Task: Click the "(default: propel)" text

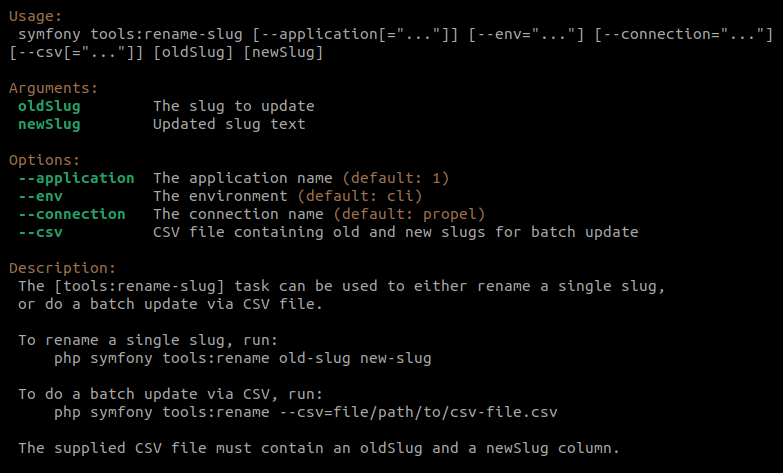Action: pyautogui.click(x=409, y=214)
